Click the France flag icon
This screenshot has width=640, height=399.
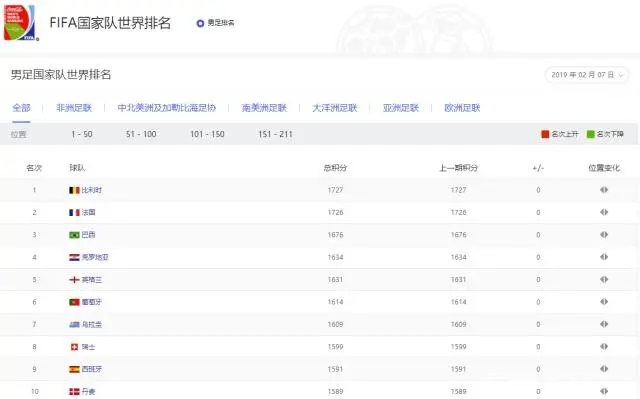74,213
